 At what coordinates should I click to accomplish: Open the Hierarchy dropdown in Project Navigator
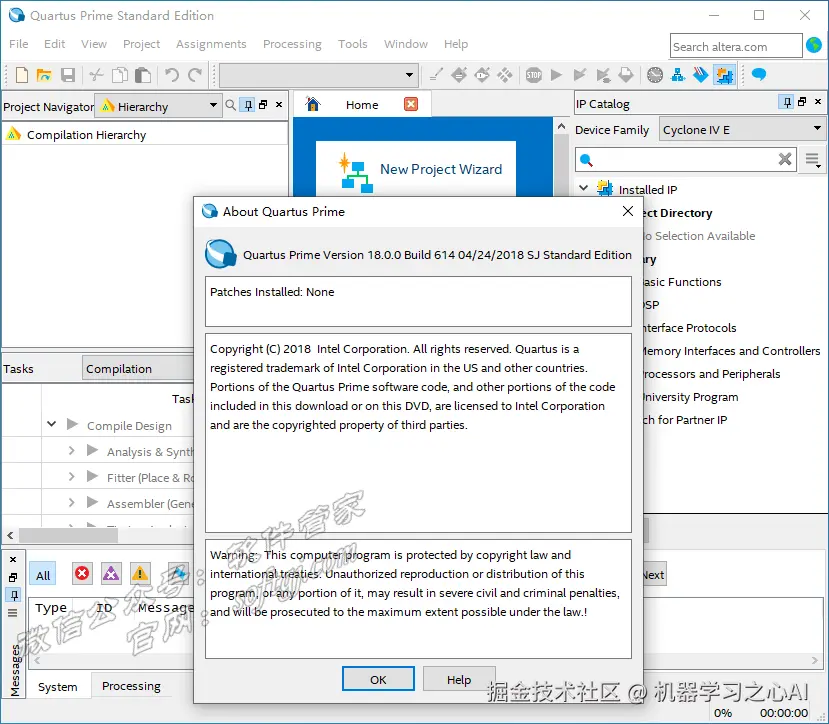click(159, 106)
